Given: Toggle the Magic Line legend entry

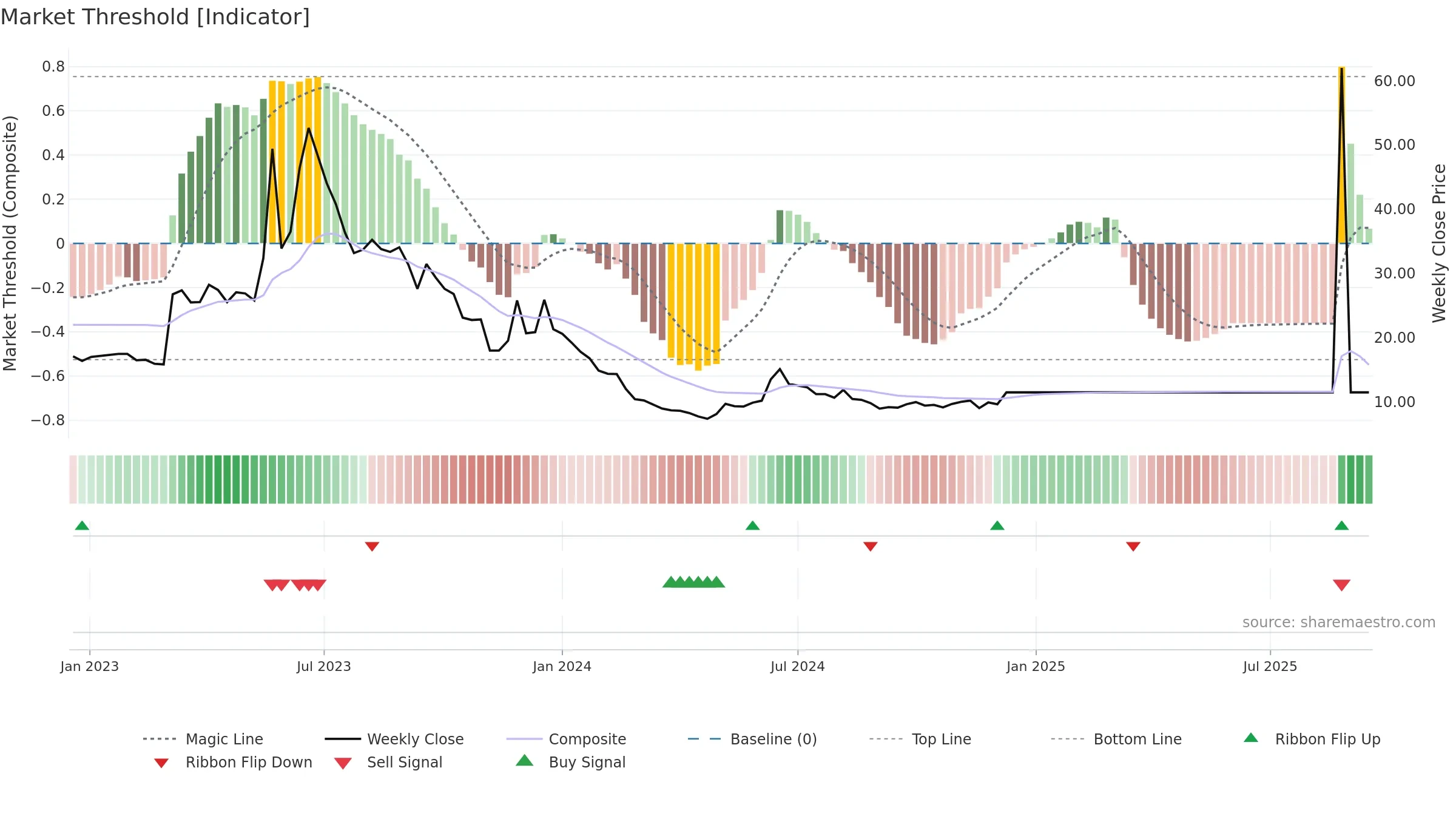Looking at the screenshot, I should pyautogui.click(x=203, y=739).
